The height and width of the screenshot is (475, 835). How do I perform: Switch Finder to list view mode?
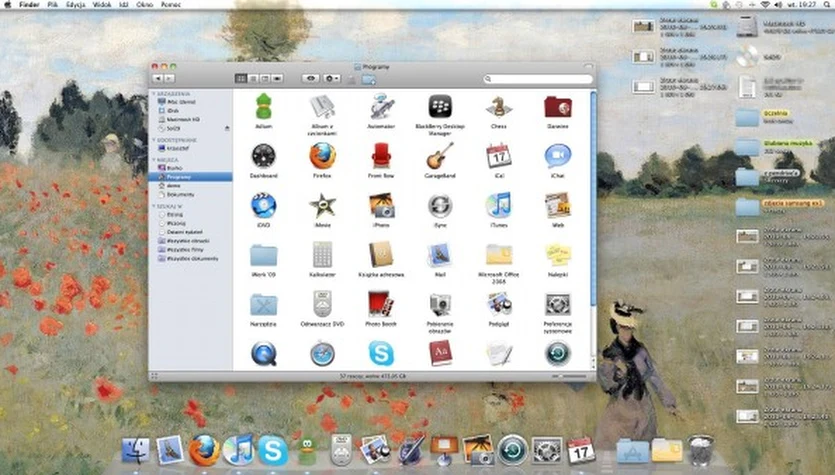253,78
